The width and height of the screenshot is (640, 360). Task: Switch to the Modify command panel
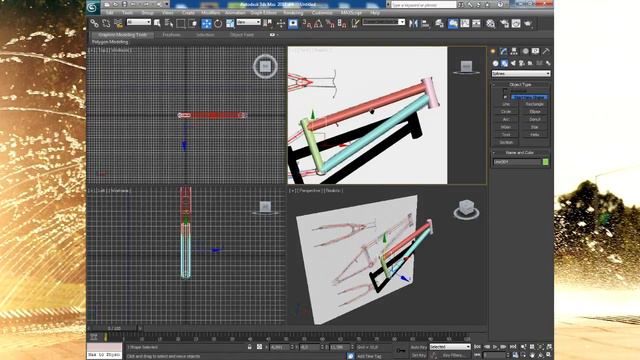click(504, 51)
